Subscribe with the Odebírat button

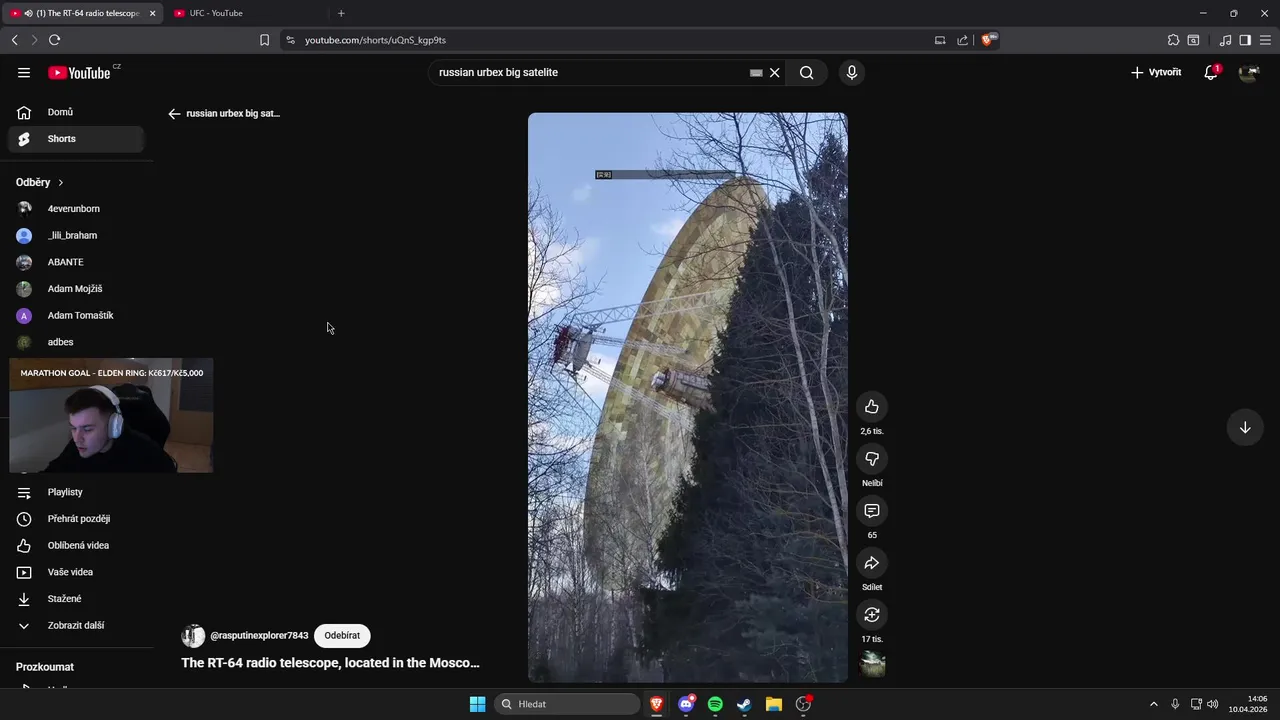point(342,636)
